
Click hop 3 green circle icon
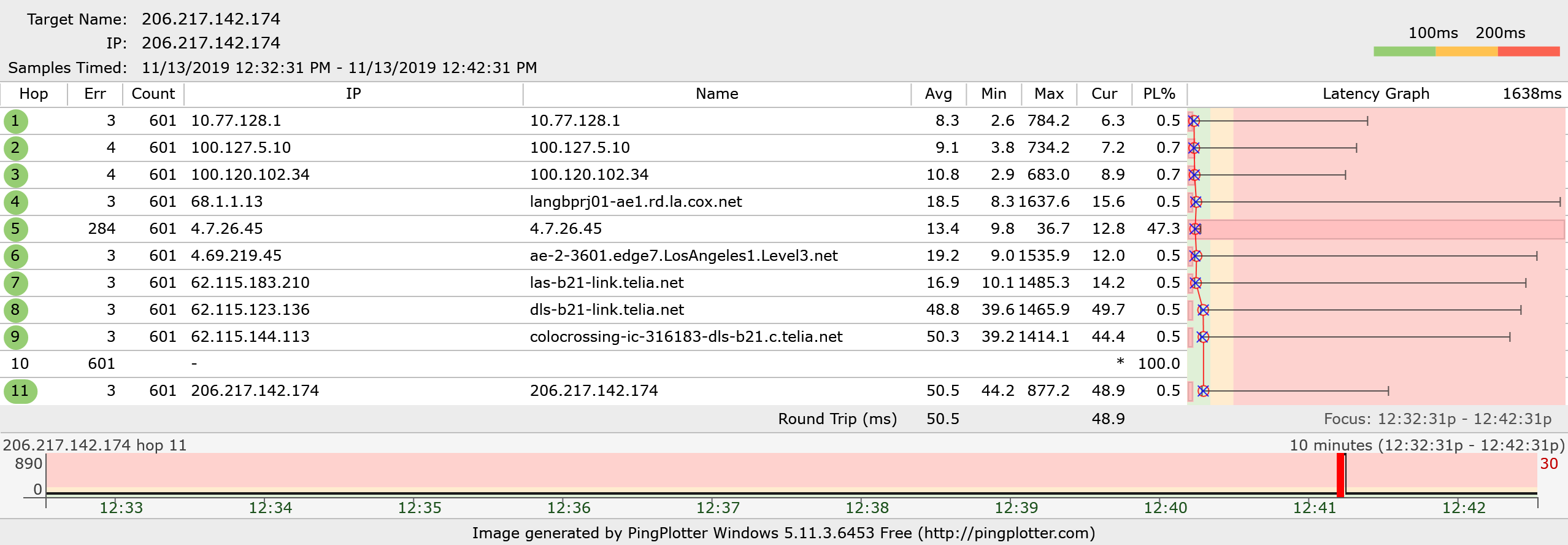[x=15, y=175]
